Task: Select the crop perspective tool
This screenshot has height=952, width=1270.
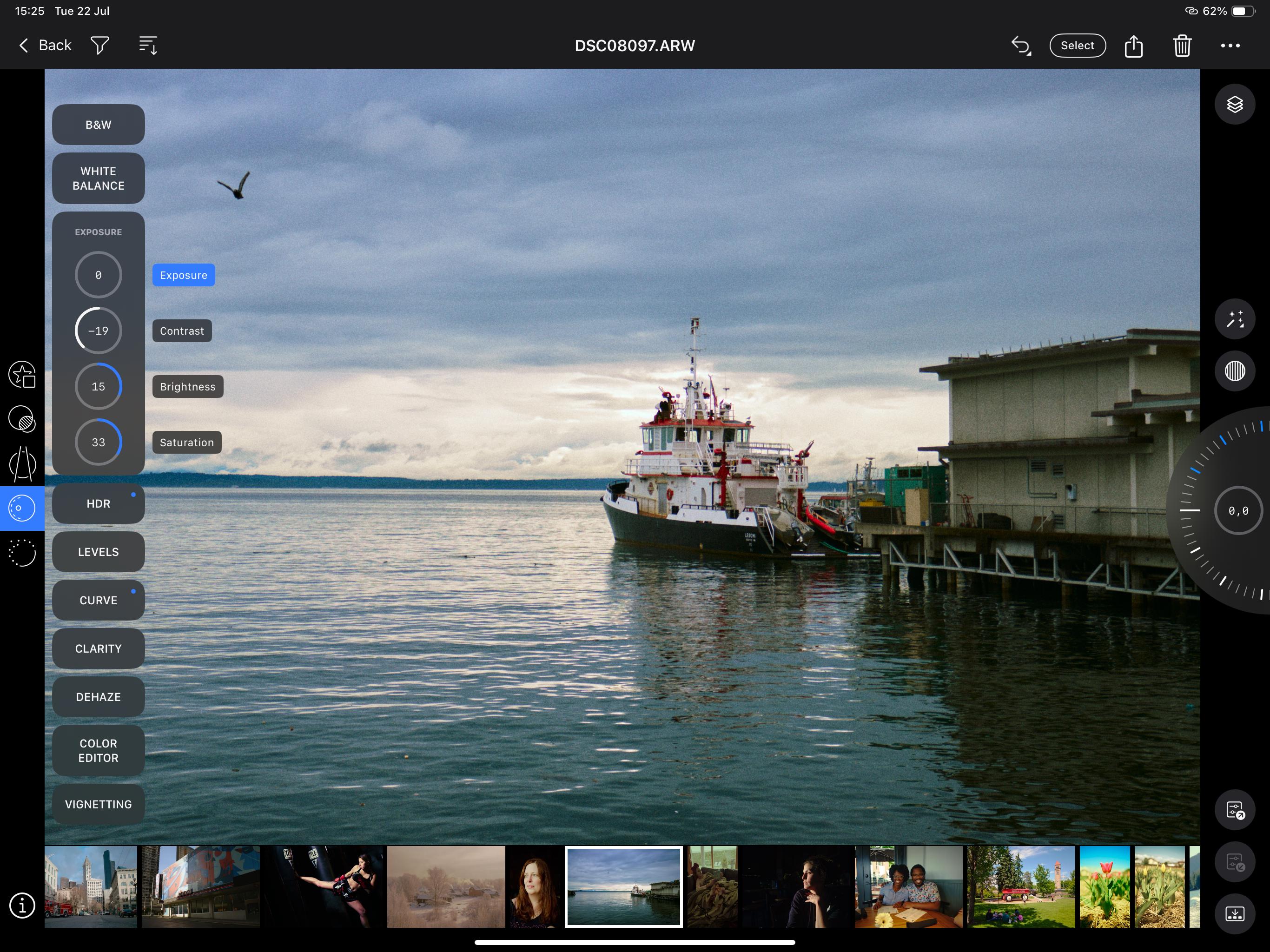Action: pos(22,464)
